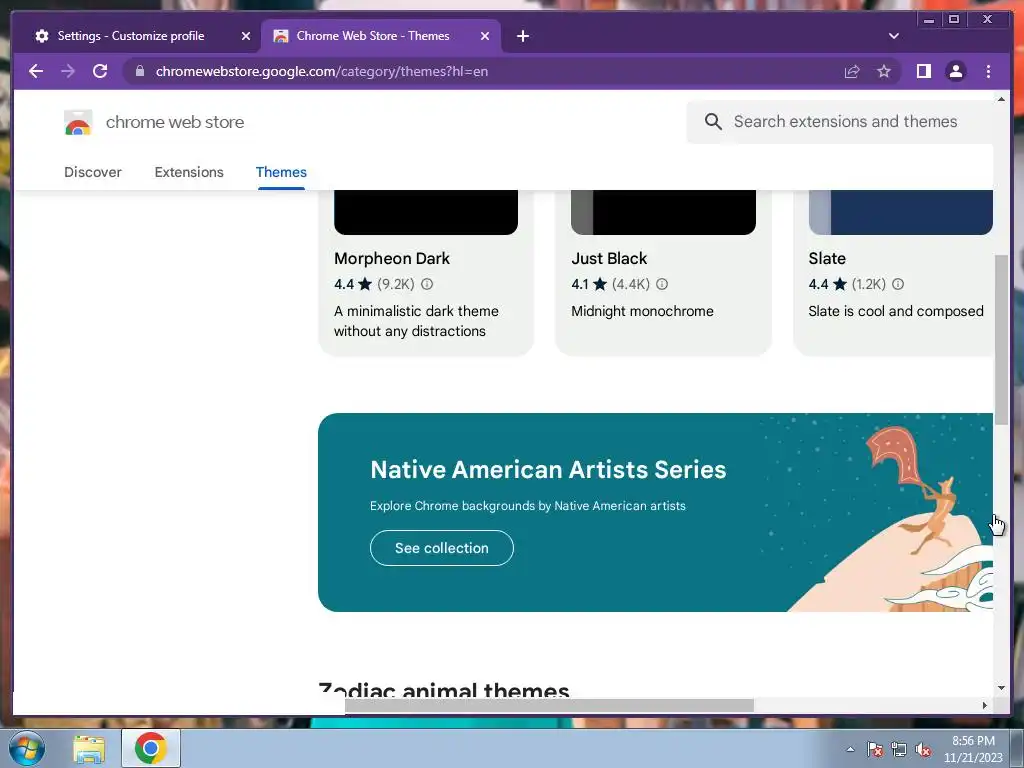This screenshot has width=1024, height=768.
Task: Open the side panel toggle icon
Action: click(923, 71)
